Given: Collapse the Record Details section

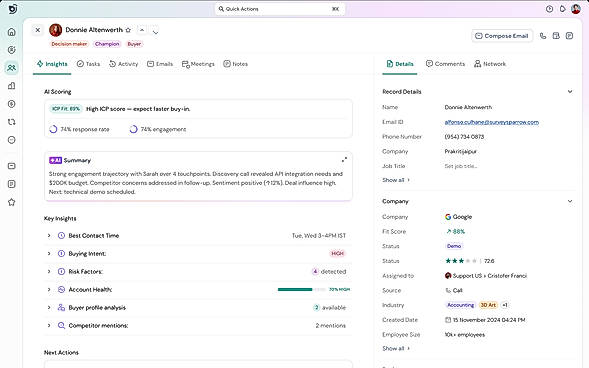Looking at the screenshot, I should (x=570, y=92).
